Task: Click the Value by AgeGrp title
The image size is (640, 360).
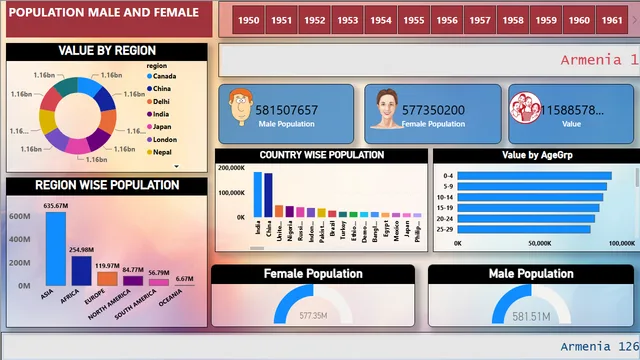Action: click(537, 155)
